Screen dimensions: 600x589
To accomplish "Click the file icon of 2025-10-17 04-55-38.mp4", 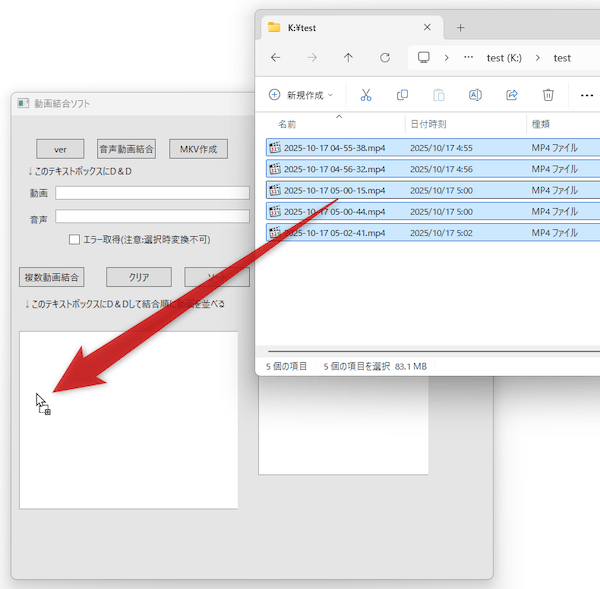I will click(275, 147).
